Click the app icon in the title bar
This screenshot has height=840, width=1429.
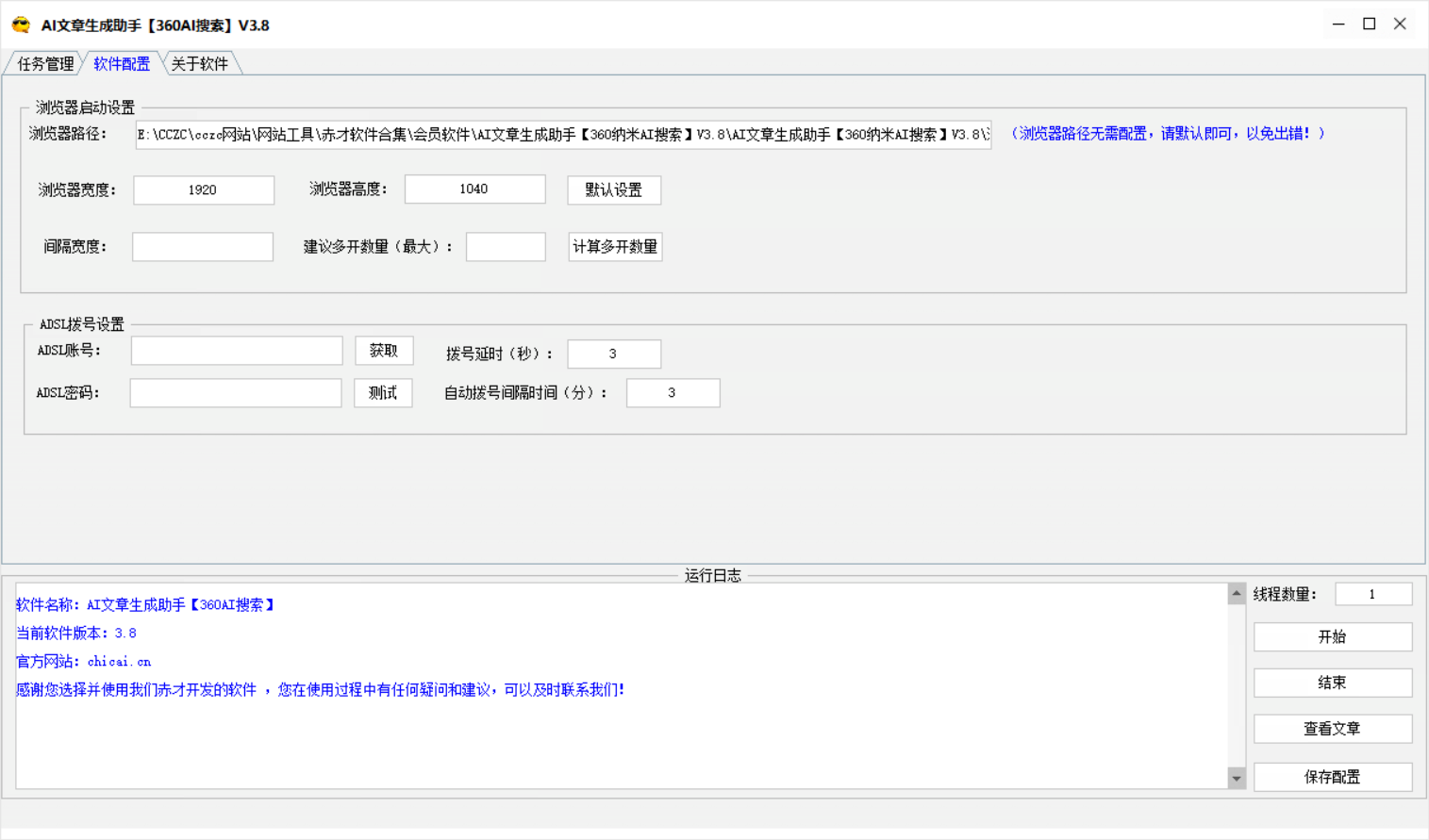tap(21, 25)
